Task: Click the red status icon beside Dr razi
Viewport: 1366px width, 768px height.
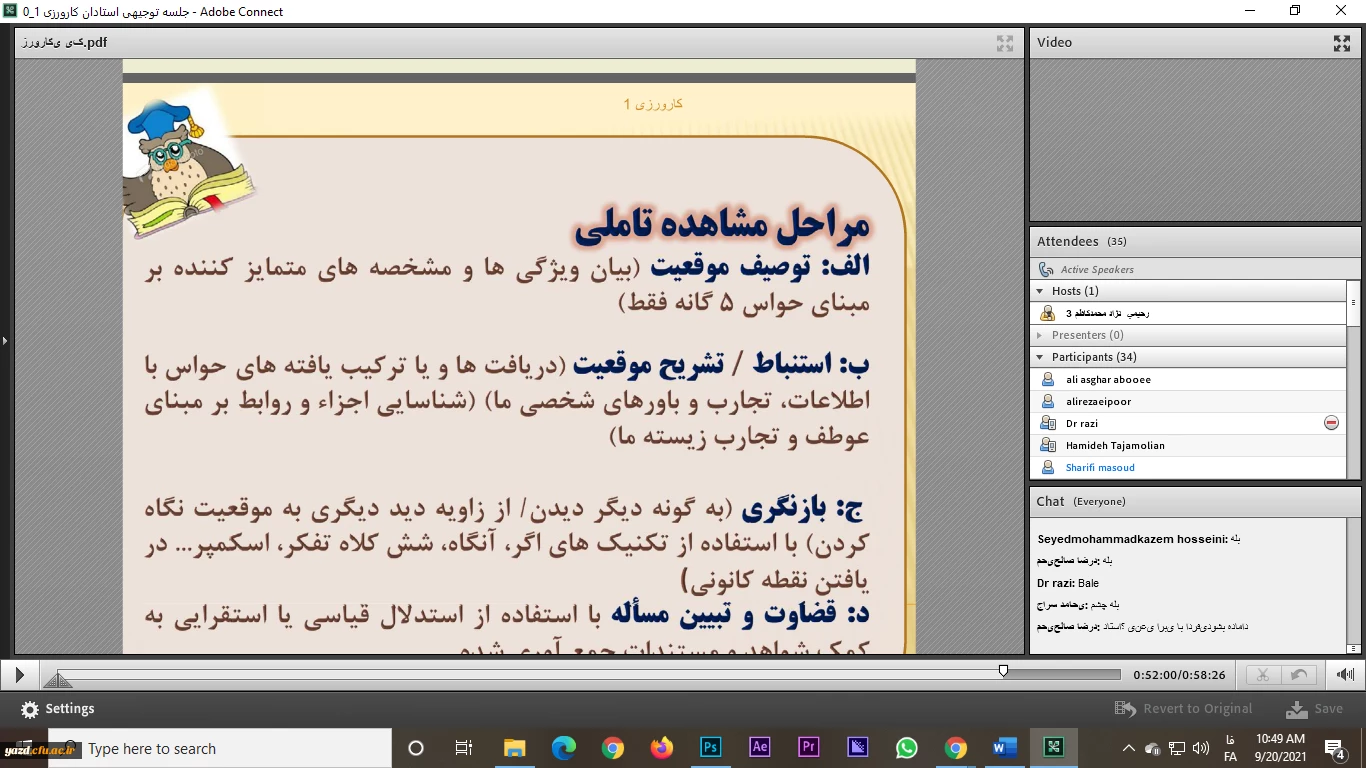Action: point(1331,423)
